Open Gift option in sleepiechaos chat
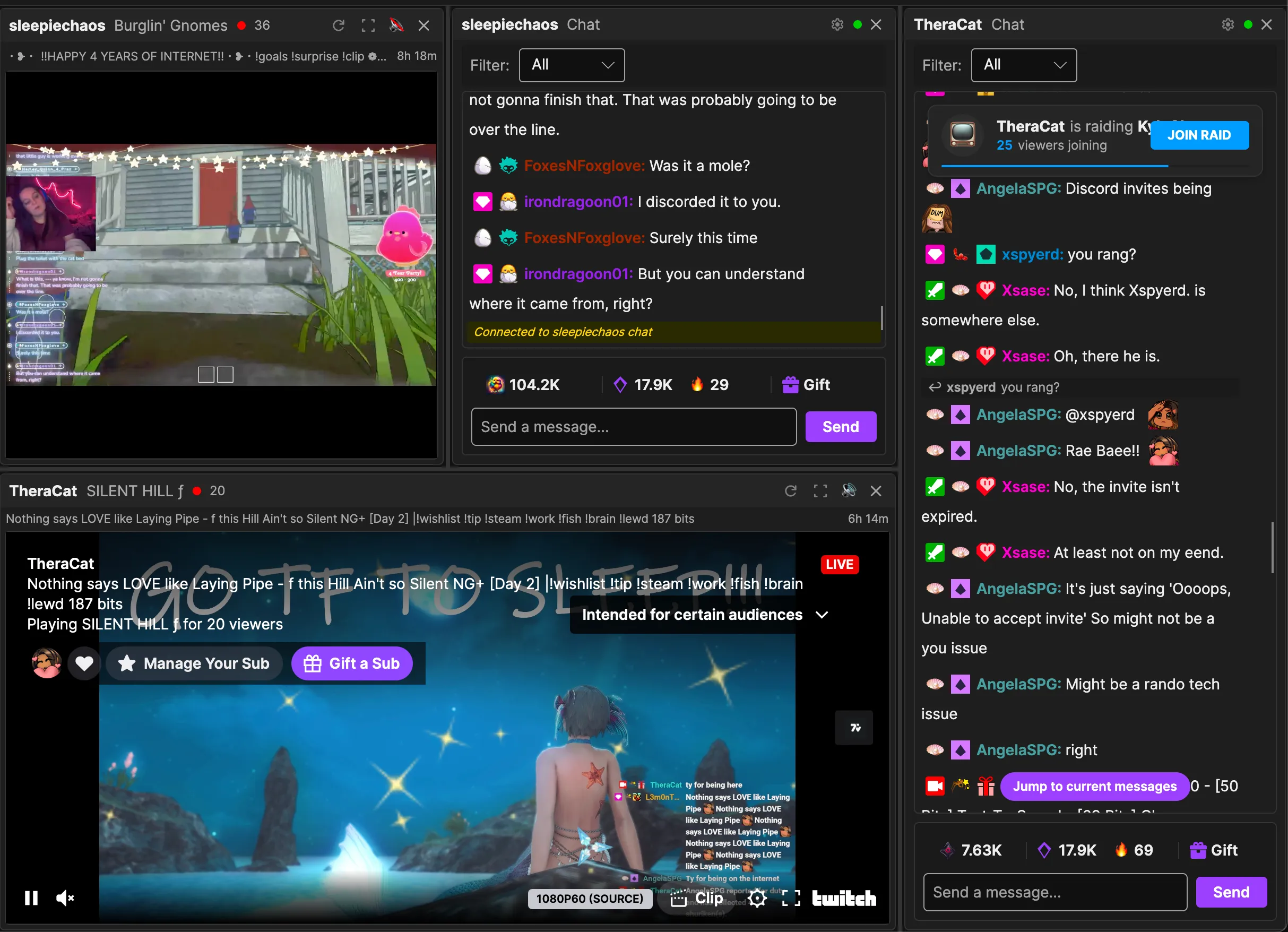Screen dimensions: 1288x932 (x=806, y=384)
